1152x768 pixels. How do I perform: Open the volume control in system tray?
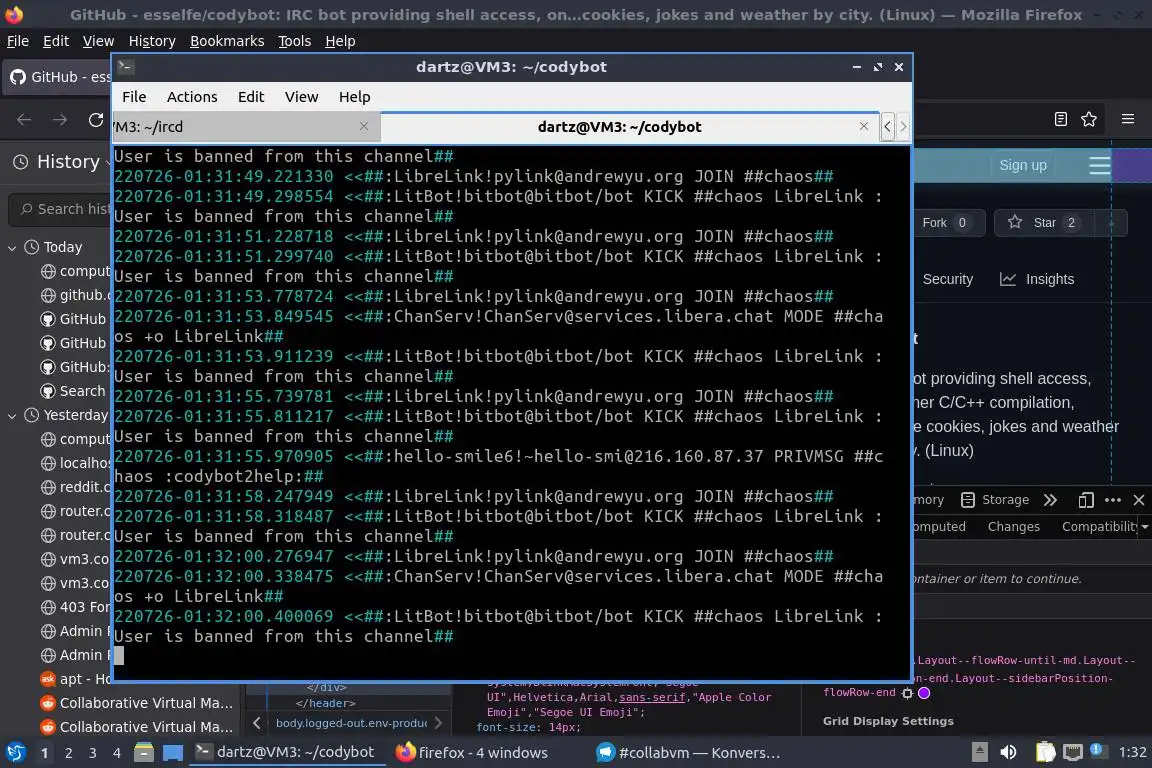[x=1009, y=752]
